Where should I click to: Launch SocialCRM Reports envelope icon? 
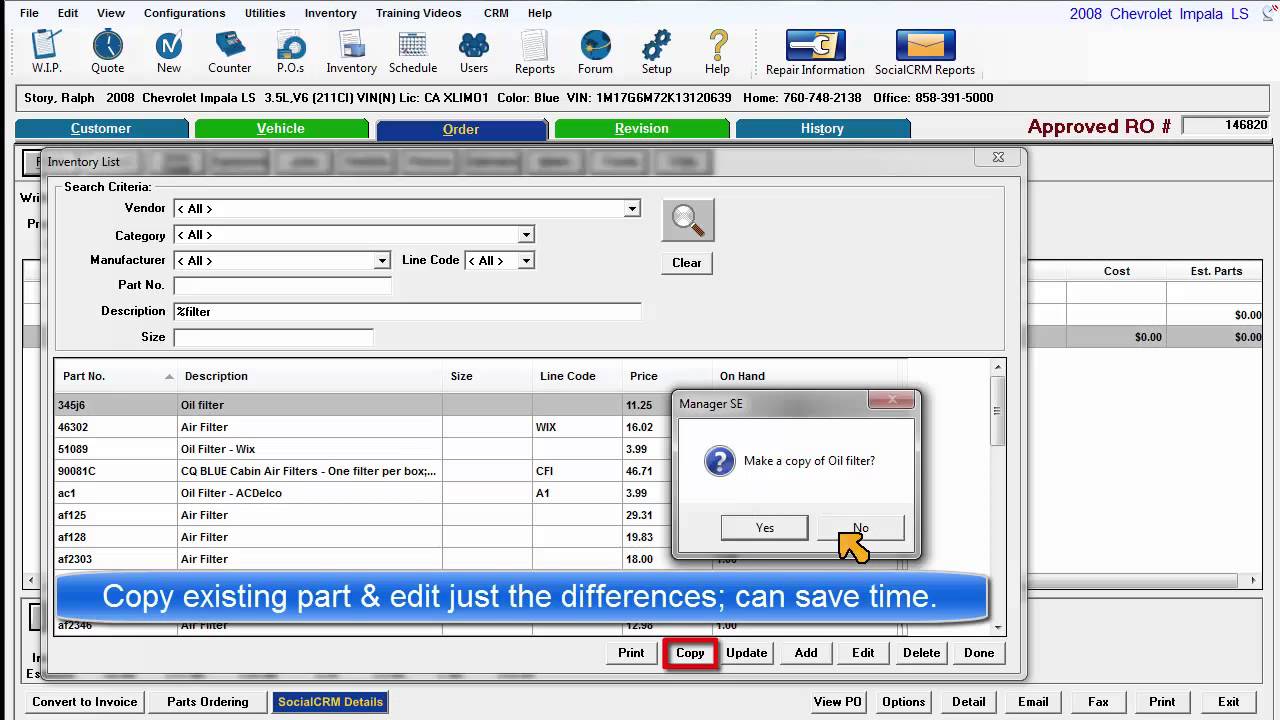point(925,51)
